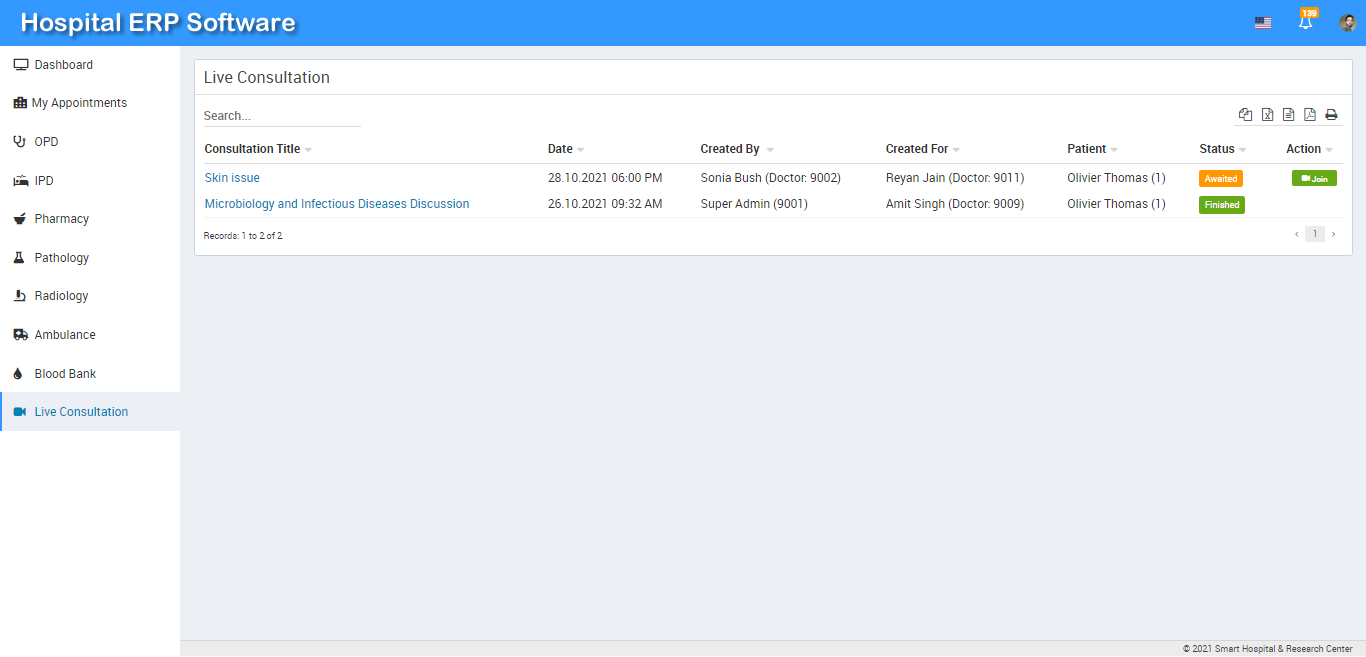Open the user profile avatar
The image size is (1366, 657).
click(1347, 23)
